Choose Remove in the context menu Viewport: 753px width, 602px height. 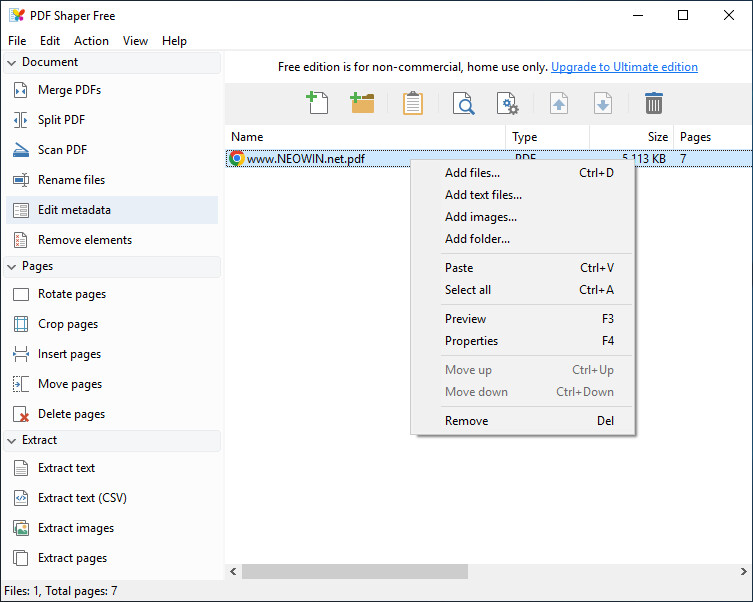[x=522, y=421]
